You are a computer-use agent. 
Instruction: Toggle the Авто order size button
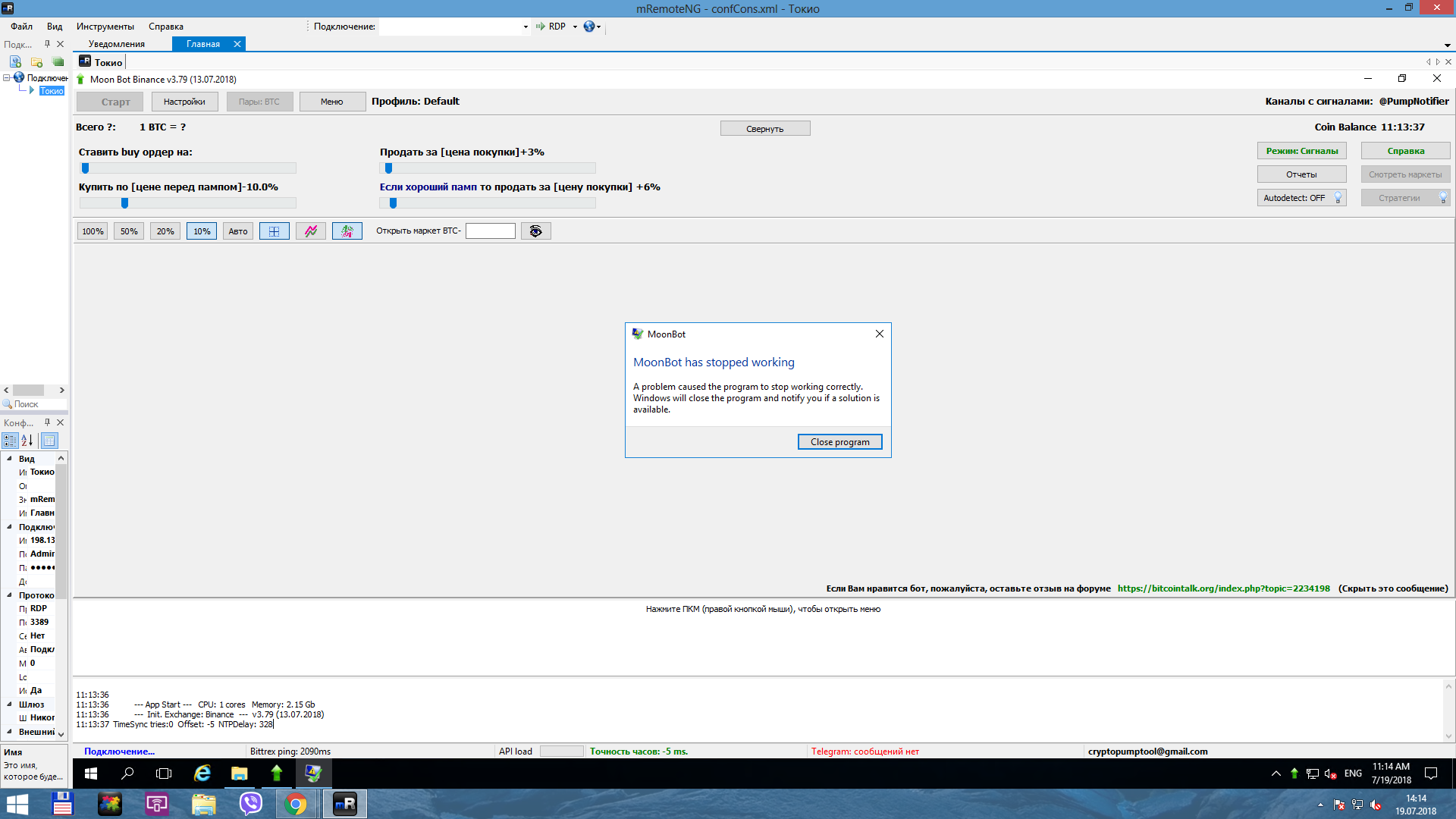click(238, 231)
